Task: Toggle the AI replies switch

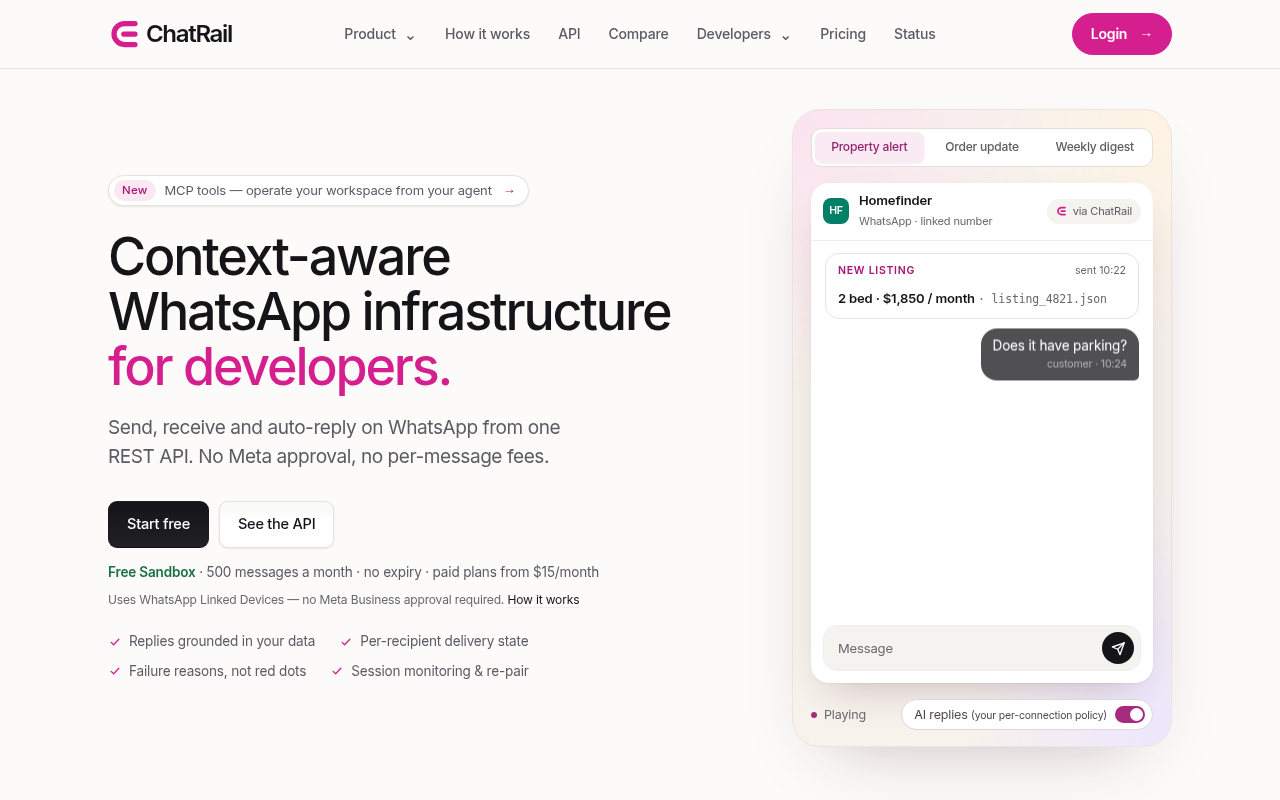Action: (1130, 714)
